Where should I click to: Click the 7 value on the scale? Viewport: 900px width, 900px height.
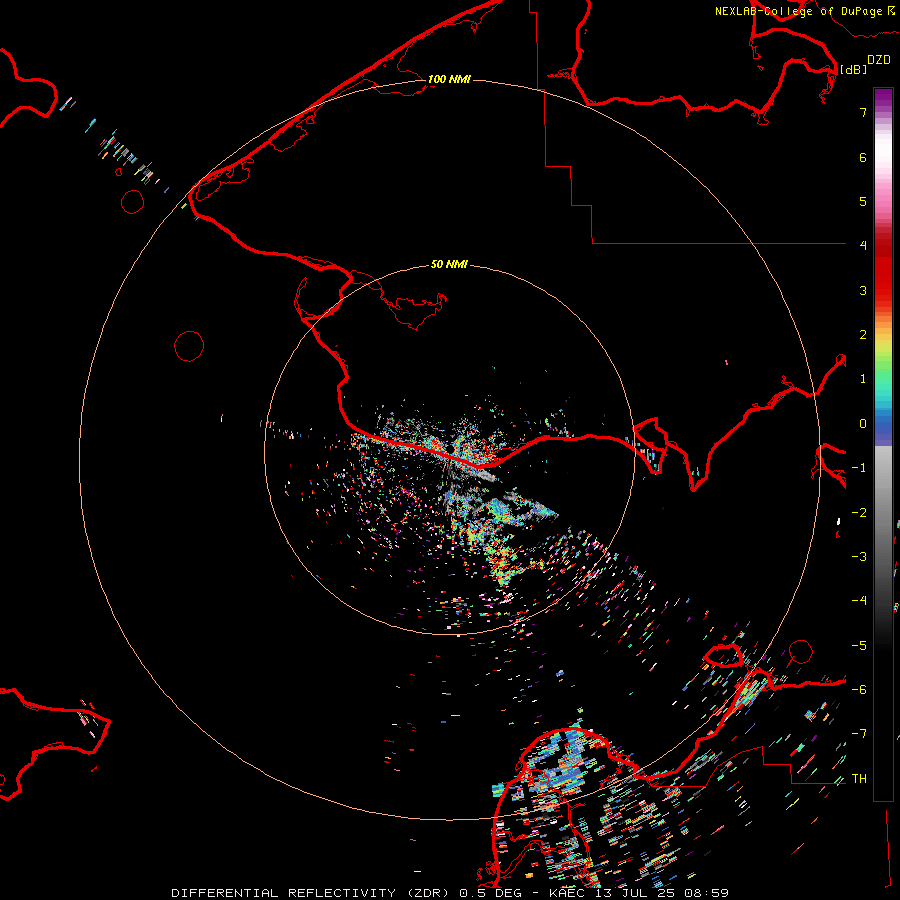pos(863,112)
